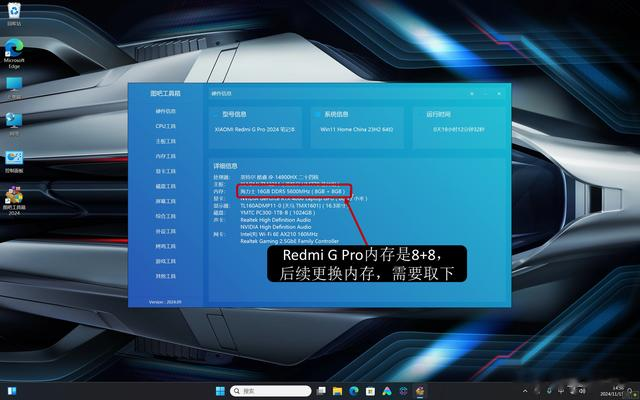Close the 图吧工具箱 window
640x400 pixels.
pyautogui.click(x=499, y=93)
